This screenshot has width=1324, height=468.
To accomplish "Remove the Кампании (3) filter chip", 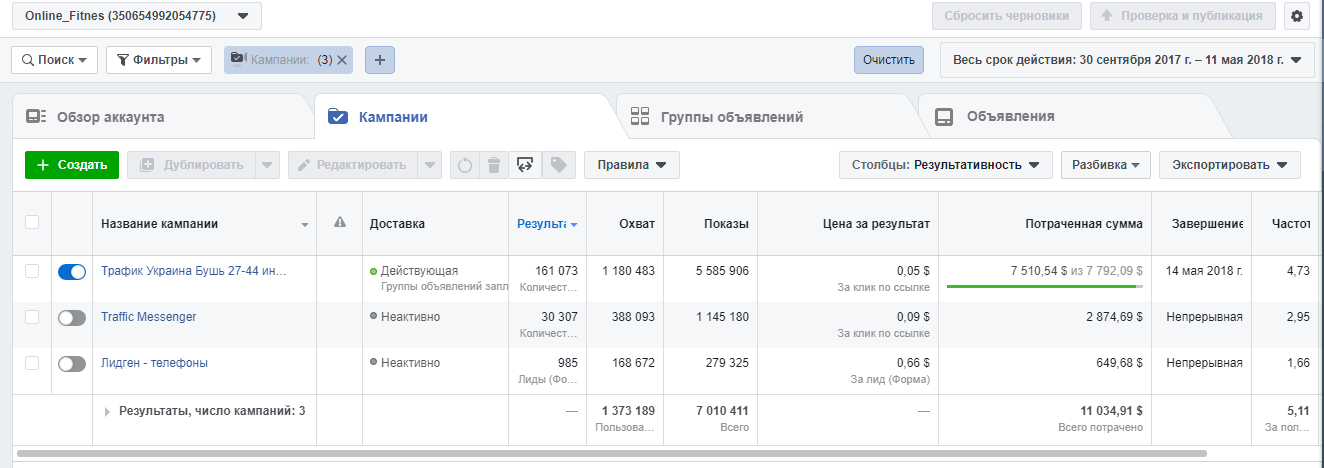I will coord(342,60).
